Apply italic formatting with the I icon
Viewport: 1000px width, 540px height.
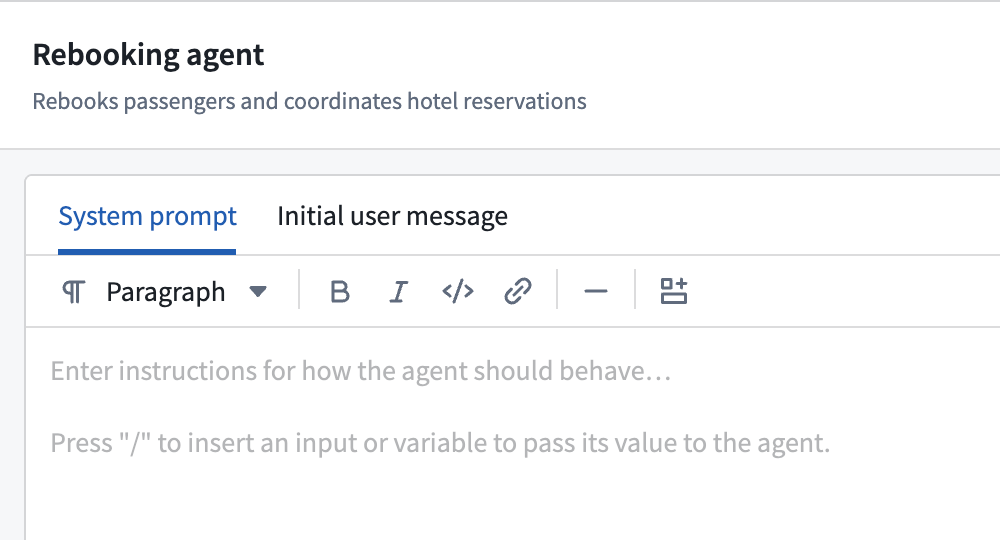[399, 292]
